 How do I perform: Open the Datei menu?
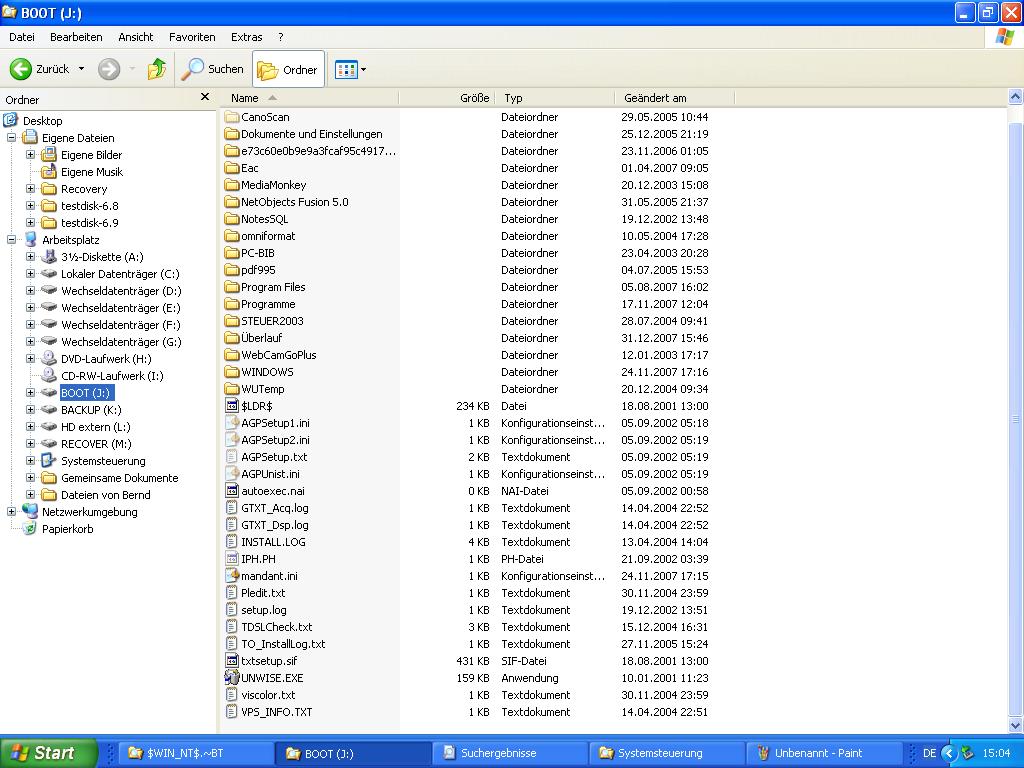22,37
